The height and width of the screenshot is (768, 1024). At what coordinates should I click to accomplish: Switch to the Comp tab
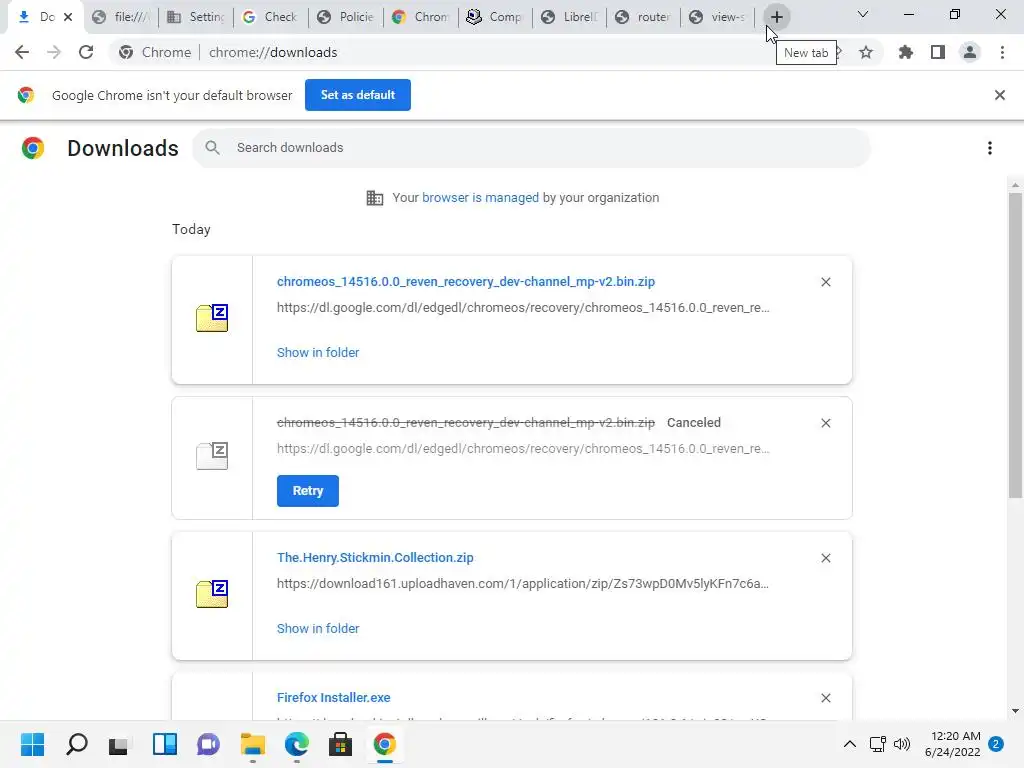tap(494, 17)
